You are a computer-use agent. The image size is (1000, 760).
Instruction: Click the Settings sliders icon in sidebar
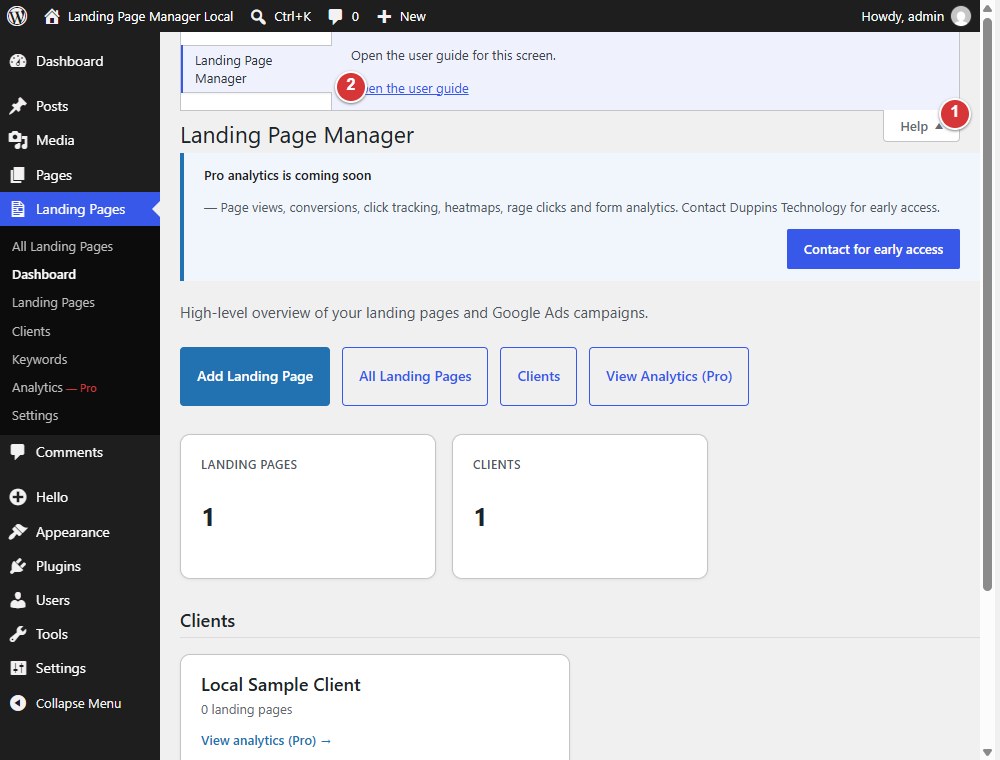click(18, 668)
